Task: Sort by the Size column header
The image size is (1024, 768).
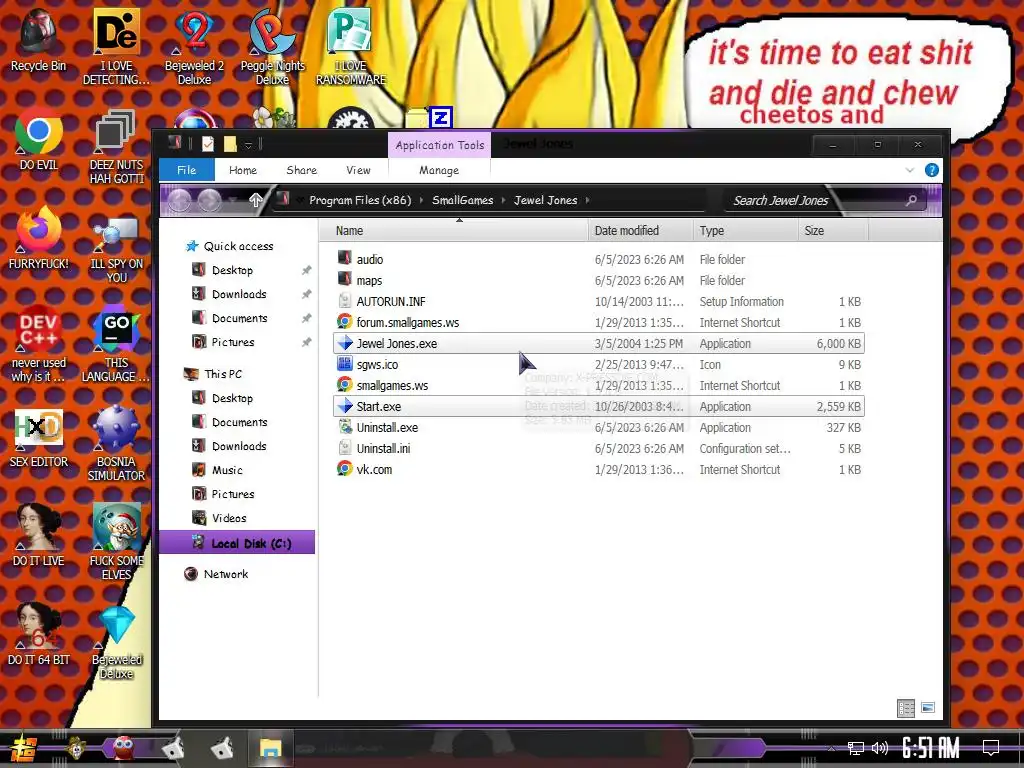Action: point(833,231)
